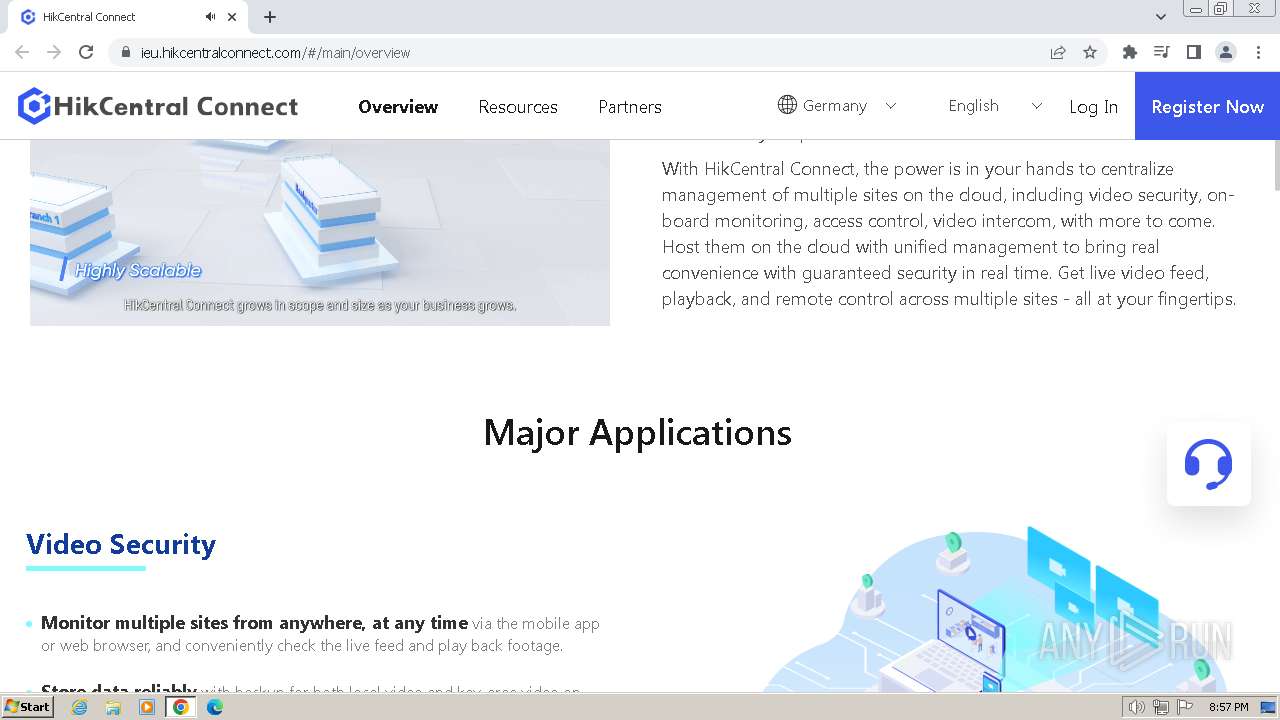The height and width of the screenshot is (720, 1280).
Task: Click the page vertical scrollbar thumb
Action: (1276, 165)
